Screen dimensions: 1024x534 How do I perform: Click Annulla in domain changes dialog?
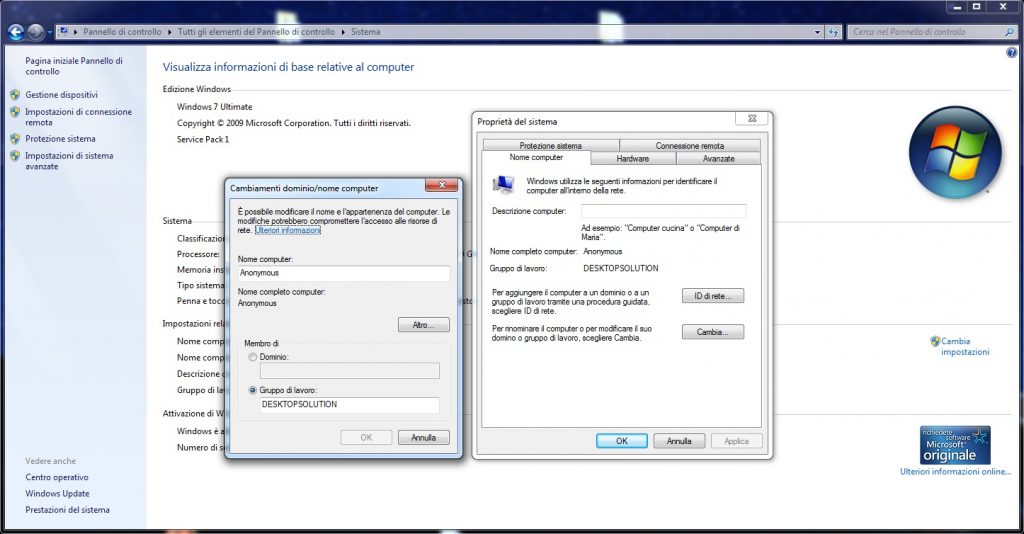424,437
